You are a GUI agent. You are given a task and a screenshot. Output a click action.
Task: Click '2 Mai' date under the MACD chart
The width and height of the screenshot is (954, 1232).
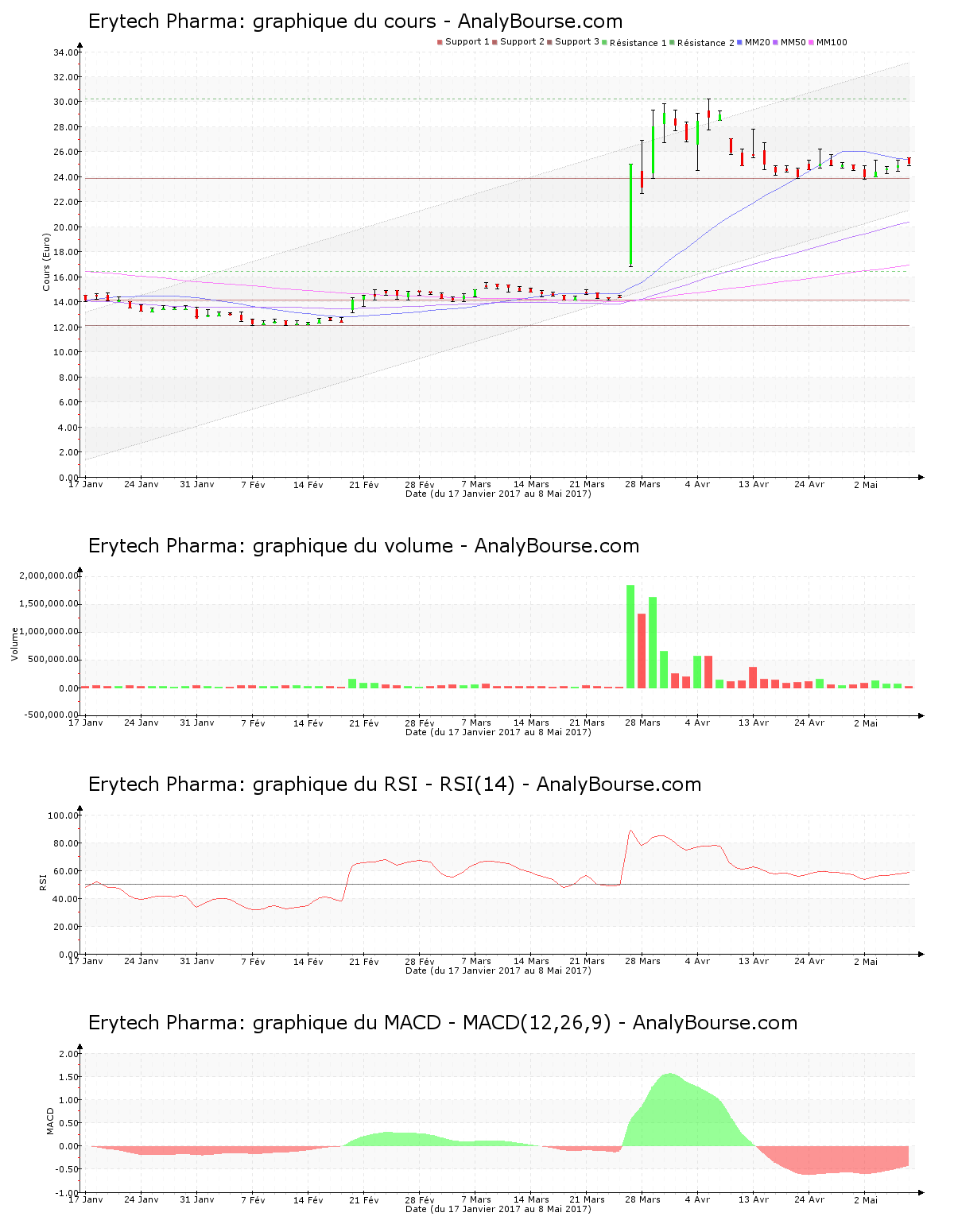coord(865,1199)
